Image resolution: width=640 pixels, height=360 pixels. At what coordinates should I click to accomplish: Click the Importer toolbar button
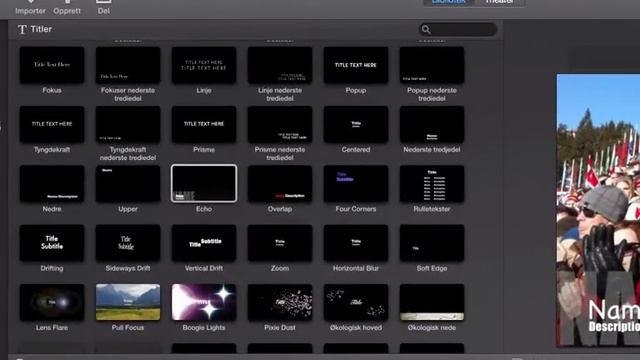point(30,8)
